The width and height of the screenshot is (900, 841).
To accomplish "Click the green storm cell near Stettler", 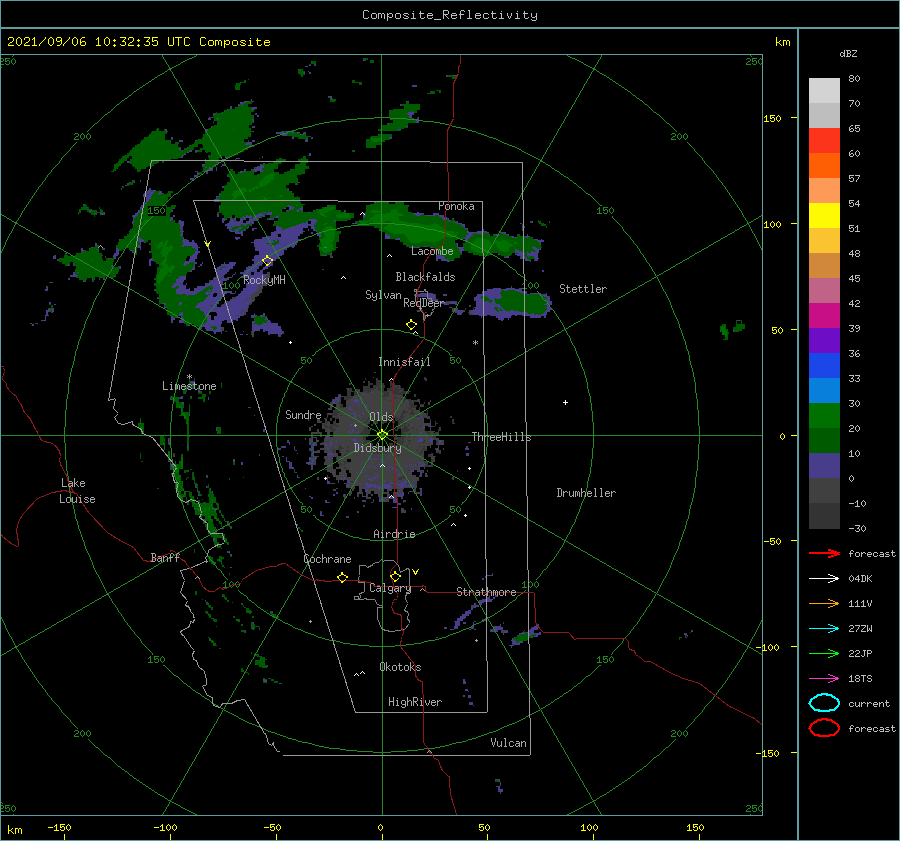I will pyautogui.click(x=521, y=303).
